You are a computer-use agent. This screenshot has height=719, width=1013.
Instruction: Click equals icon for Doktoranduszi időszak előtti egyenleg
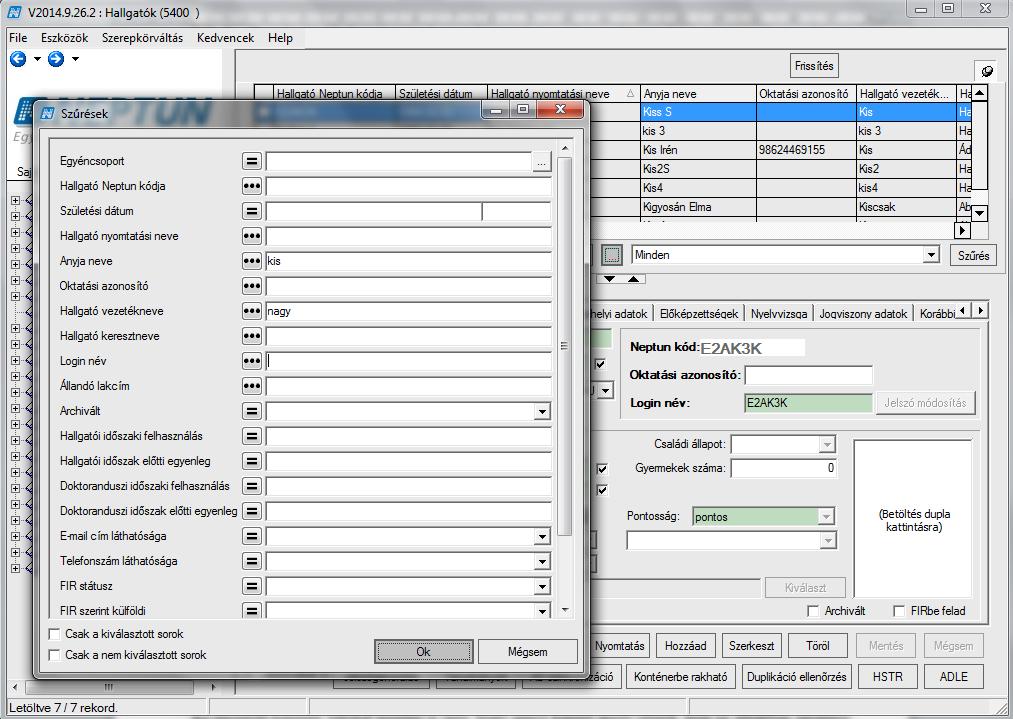(x=251, y=512)
